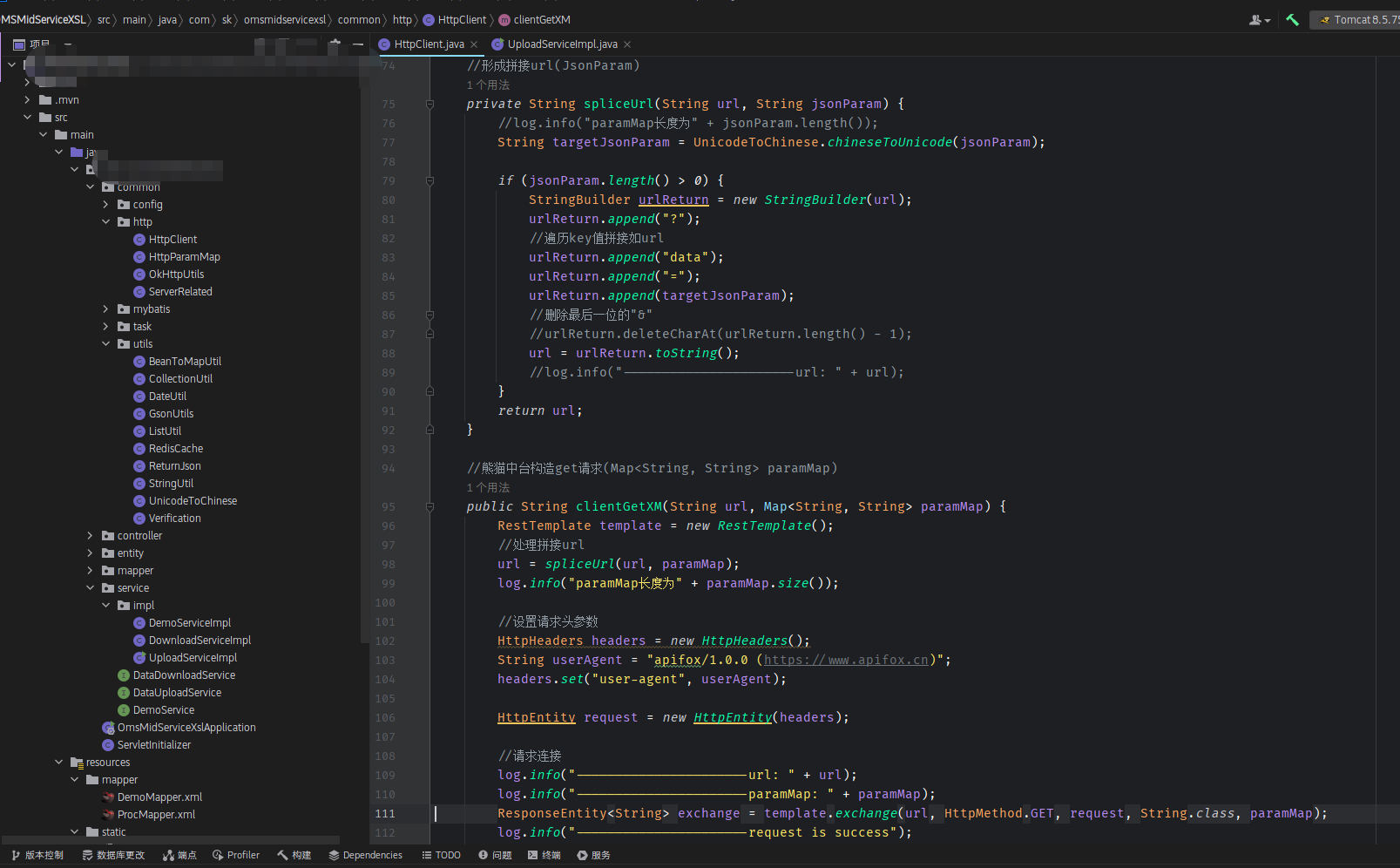Open the 问题 problems tool window
This screenshot has height=868, width=1400.
[x=495, y=855]
